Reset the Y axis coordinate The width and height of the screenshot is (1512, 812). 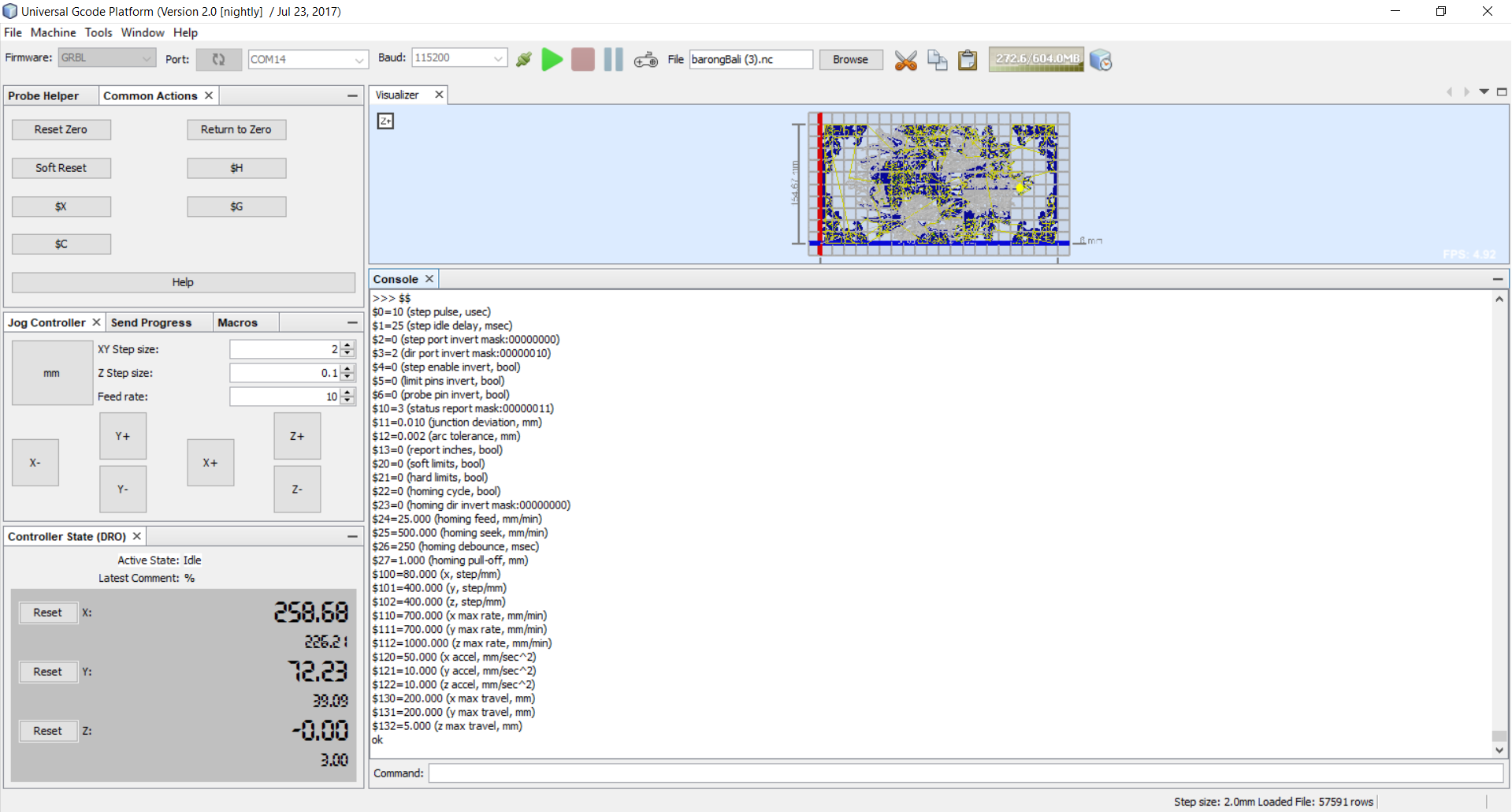(x=48, y=672)
